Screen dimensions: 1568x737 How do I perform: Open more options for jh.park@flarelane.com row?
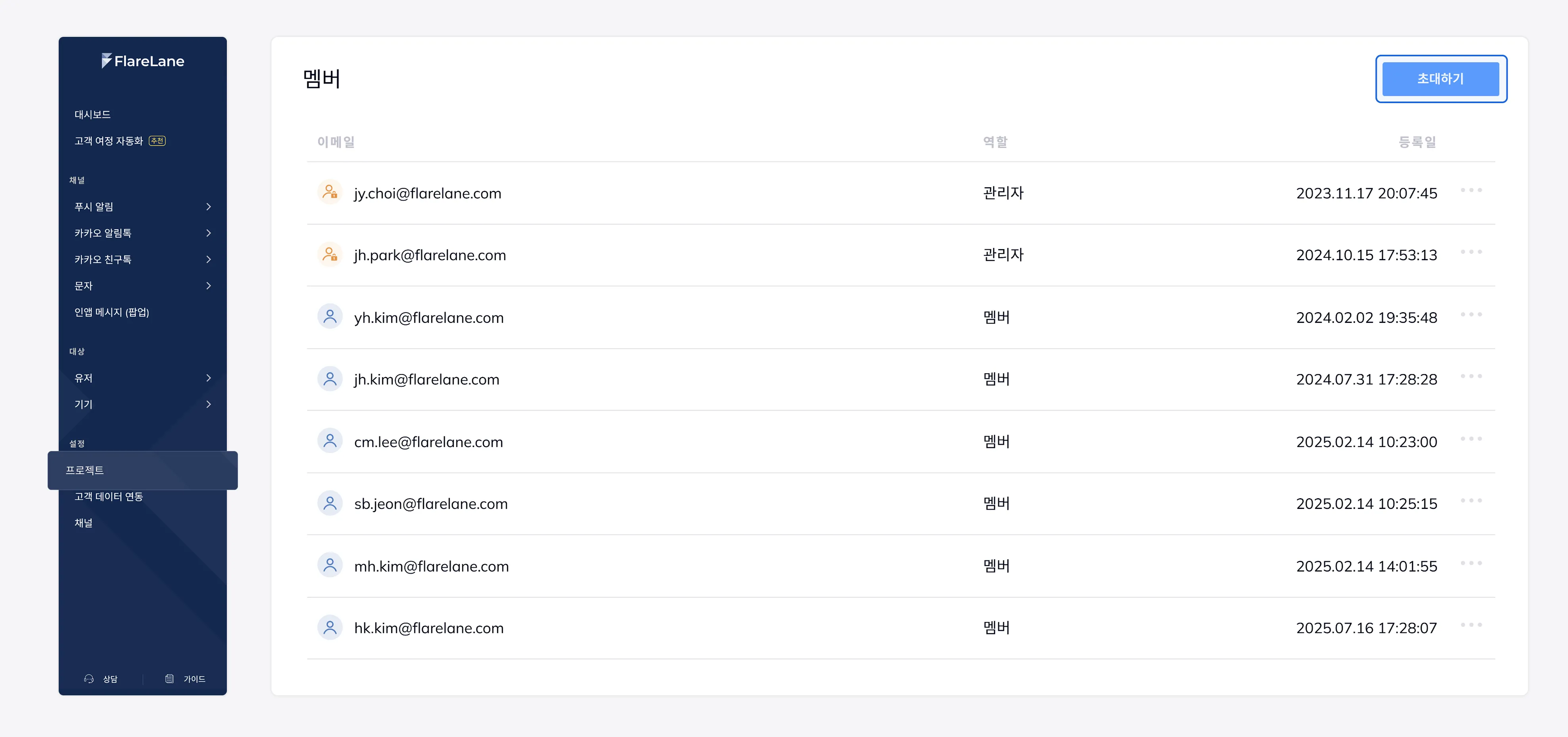pos(1471,251)
